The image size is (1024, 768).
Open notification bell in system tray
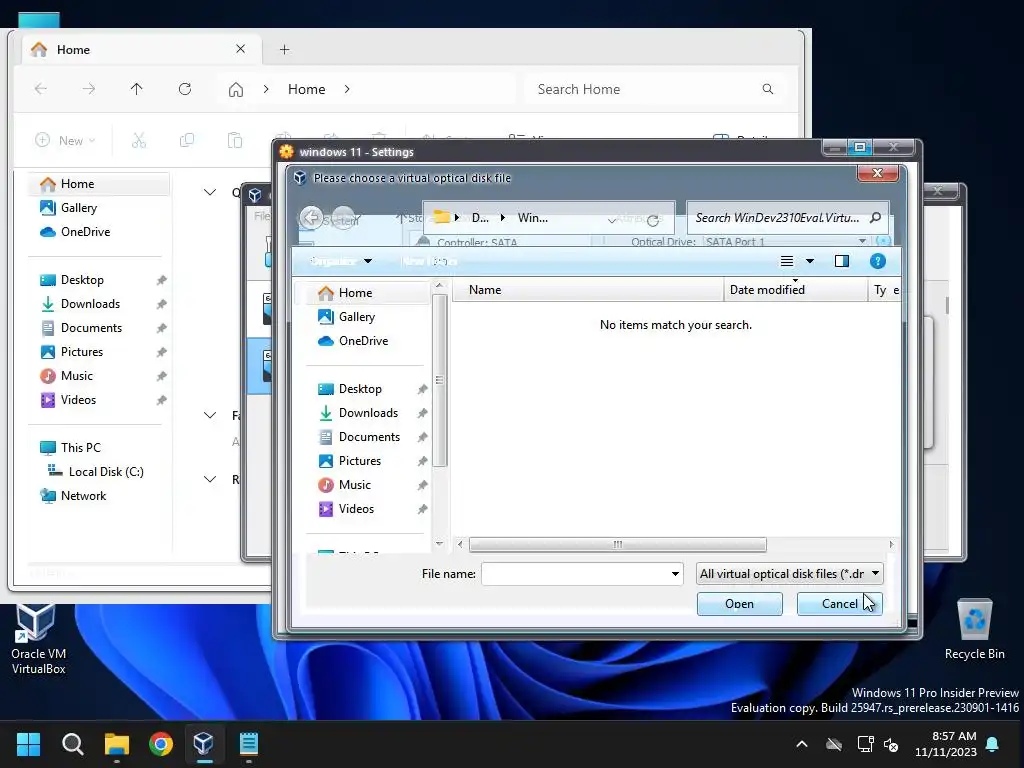click(992, 744)
